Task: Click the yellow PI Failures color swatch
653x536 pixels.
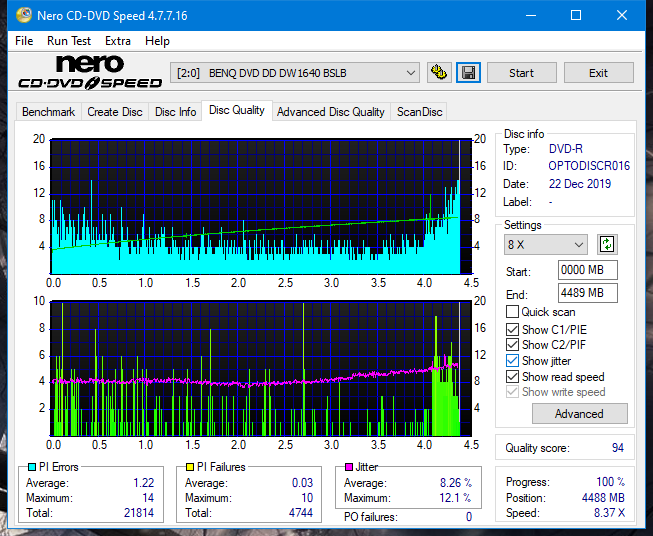Action: click(190, 467)
